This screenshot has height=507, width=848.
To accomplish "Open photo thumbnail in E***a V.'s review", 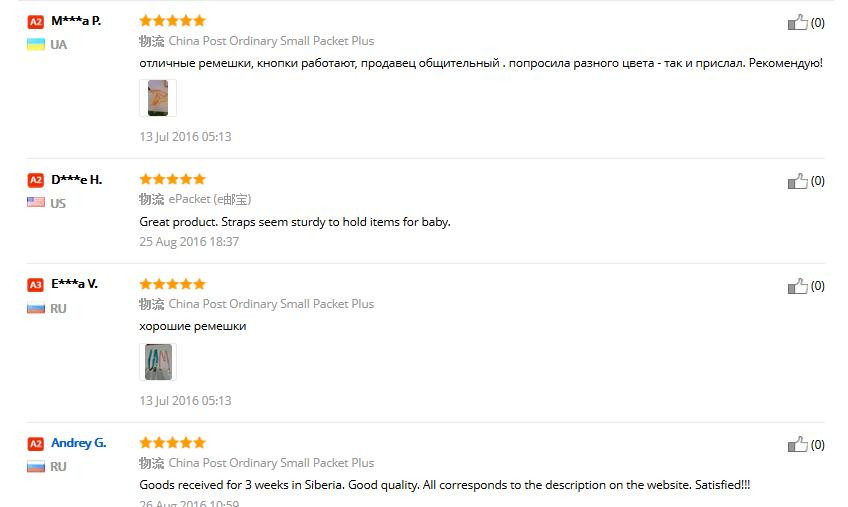I will click(x=158, y=362).
